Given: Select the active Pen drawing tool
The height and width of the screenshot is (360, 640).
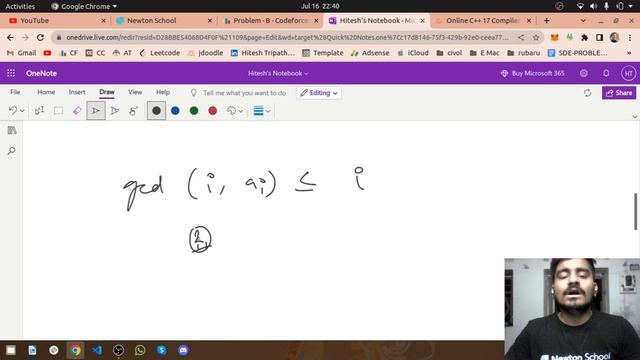Looking at the screenshot, I should tap(96, 111).
